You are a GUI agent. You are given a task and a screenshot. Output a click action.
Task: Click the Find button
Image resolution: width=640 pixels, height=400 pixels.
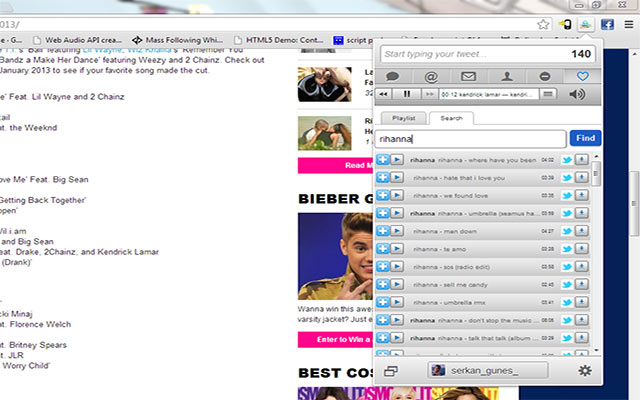tap(585, 138)
